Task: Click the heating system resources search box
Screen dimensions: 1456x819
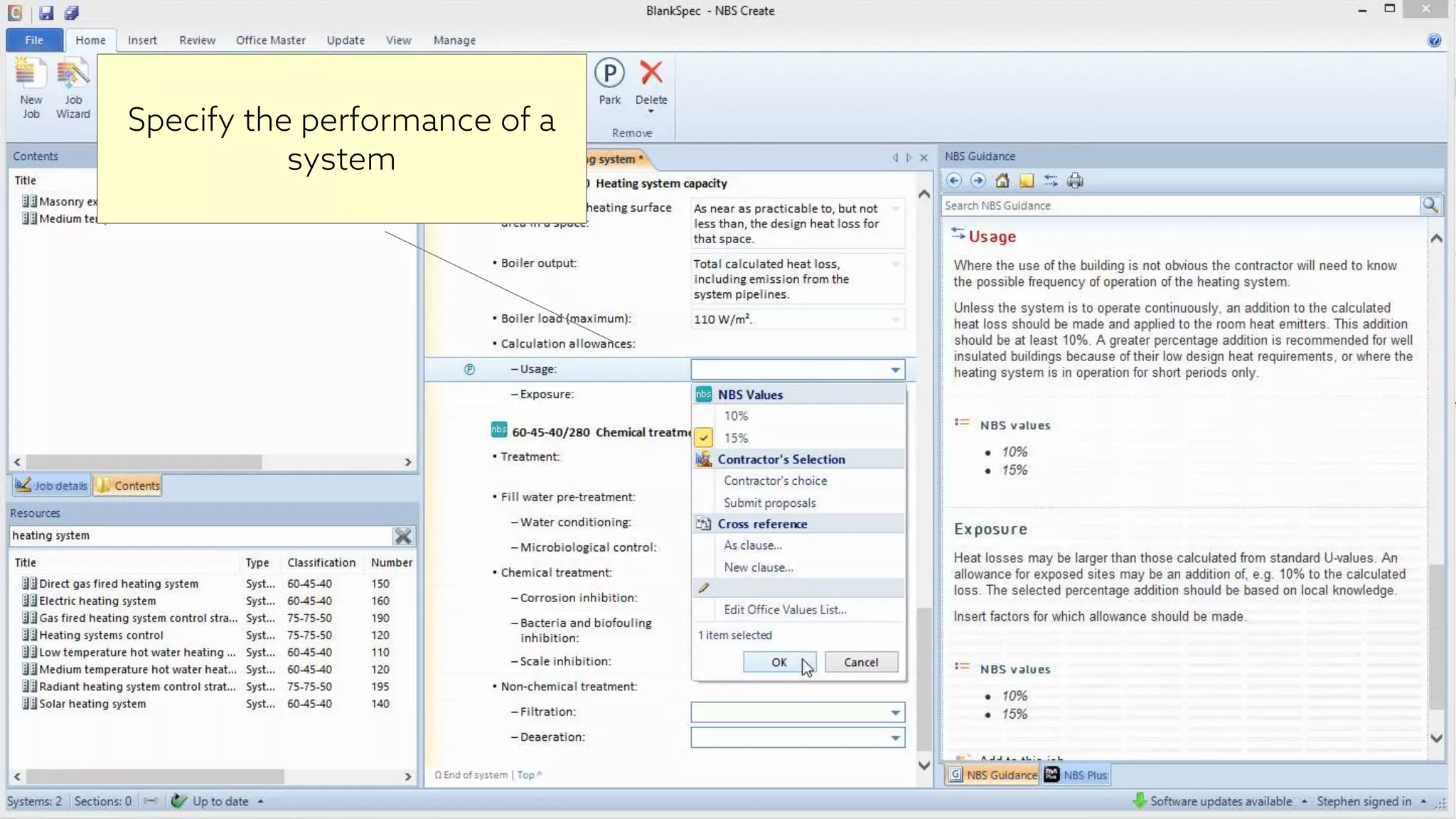Action: pyautogui.click(x=200, y=536)
